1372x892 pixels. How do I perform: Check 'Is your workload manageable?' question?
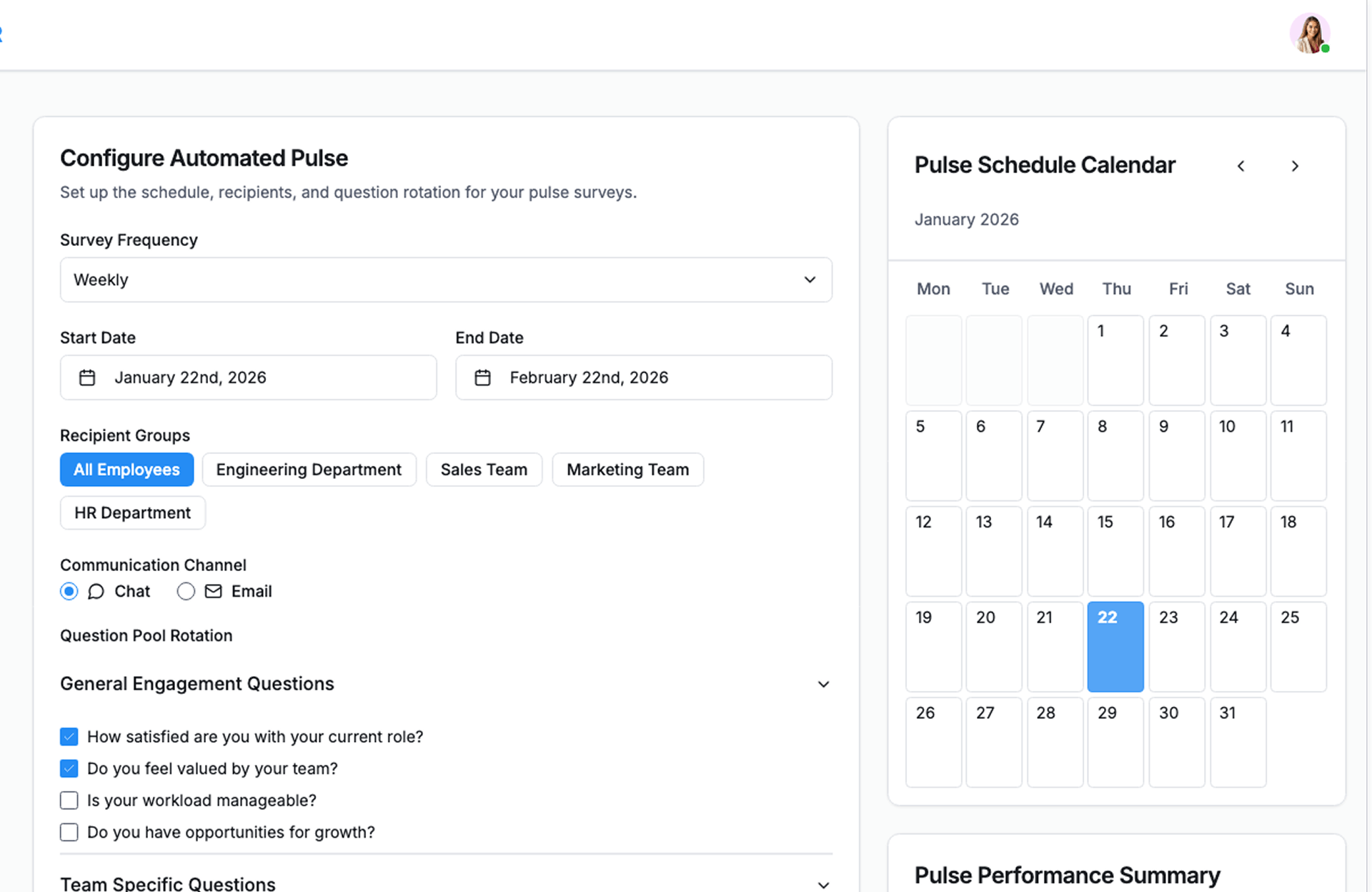coord(69,800)
